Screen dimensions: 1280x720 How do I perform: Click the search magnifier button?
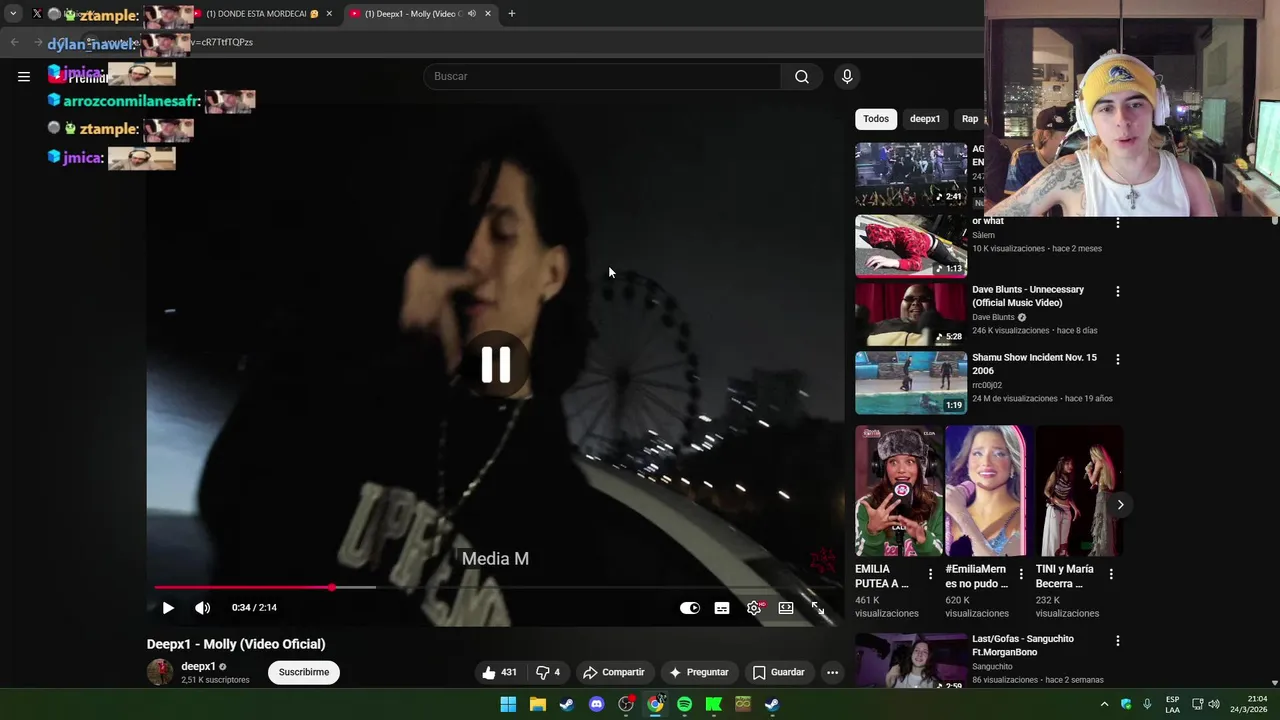(802, 76)
